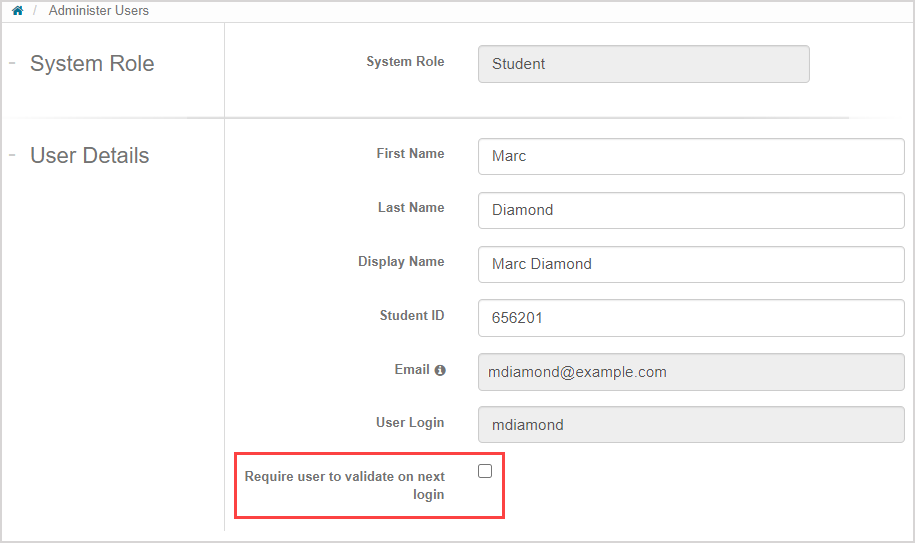The height and width of the screenshot is (543, 915).
Task: Click the Student ID label text
Action: (412, 316)
